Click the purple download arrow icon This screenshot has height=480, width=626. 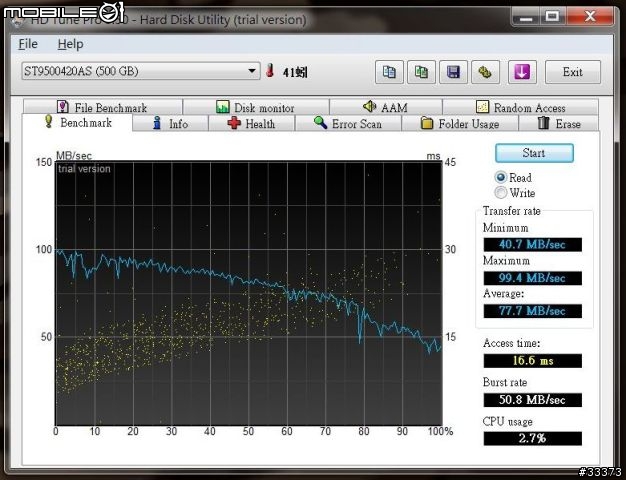[522, 72]
